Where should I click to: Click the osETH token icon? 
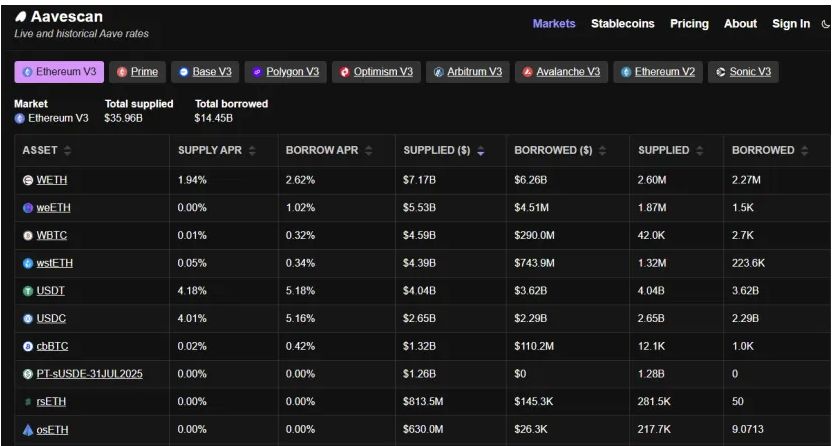click(x=28, y=428)
